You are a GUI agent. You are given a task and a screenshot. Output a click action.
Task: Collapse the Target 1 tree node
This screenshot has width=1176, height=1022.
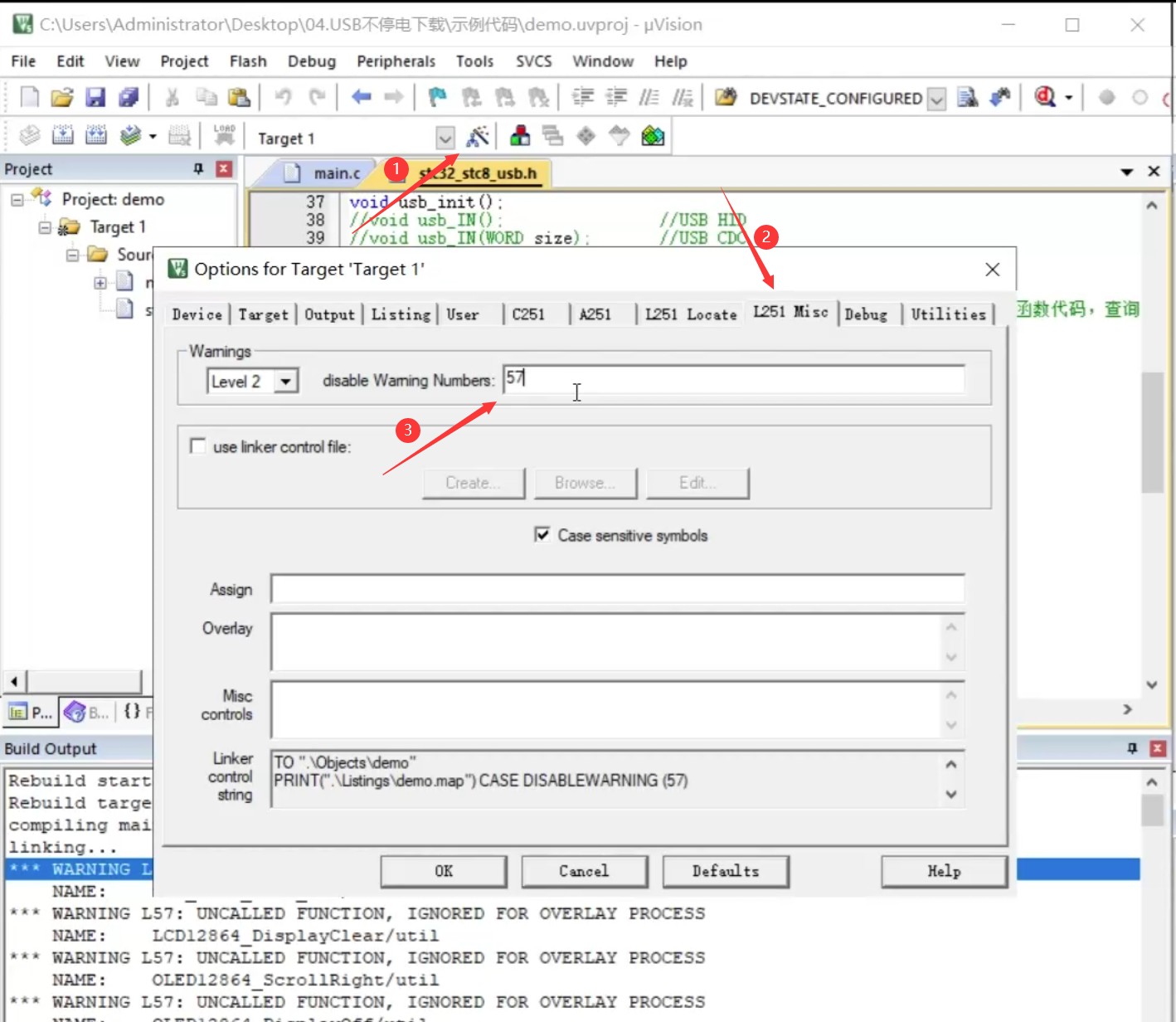(45, 227)
